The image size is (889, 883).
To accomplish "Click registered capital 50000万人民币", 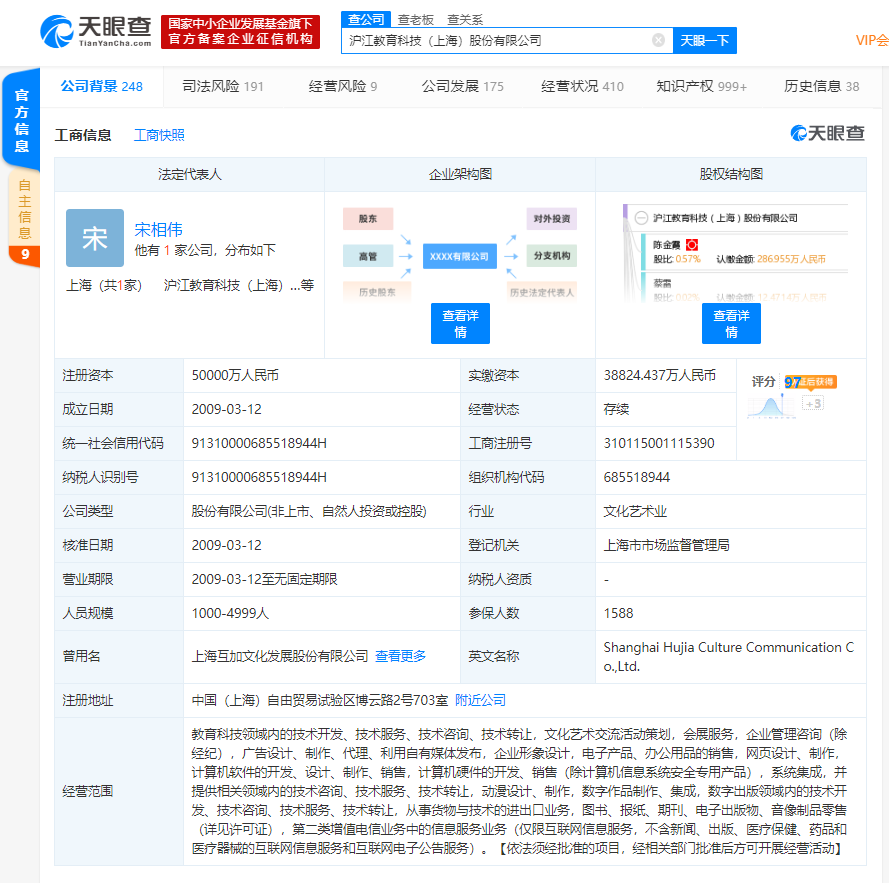I will (x=235, y=375).
